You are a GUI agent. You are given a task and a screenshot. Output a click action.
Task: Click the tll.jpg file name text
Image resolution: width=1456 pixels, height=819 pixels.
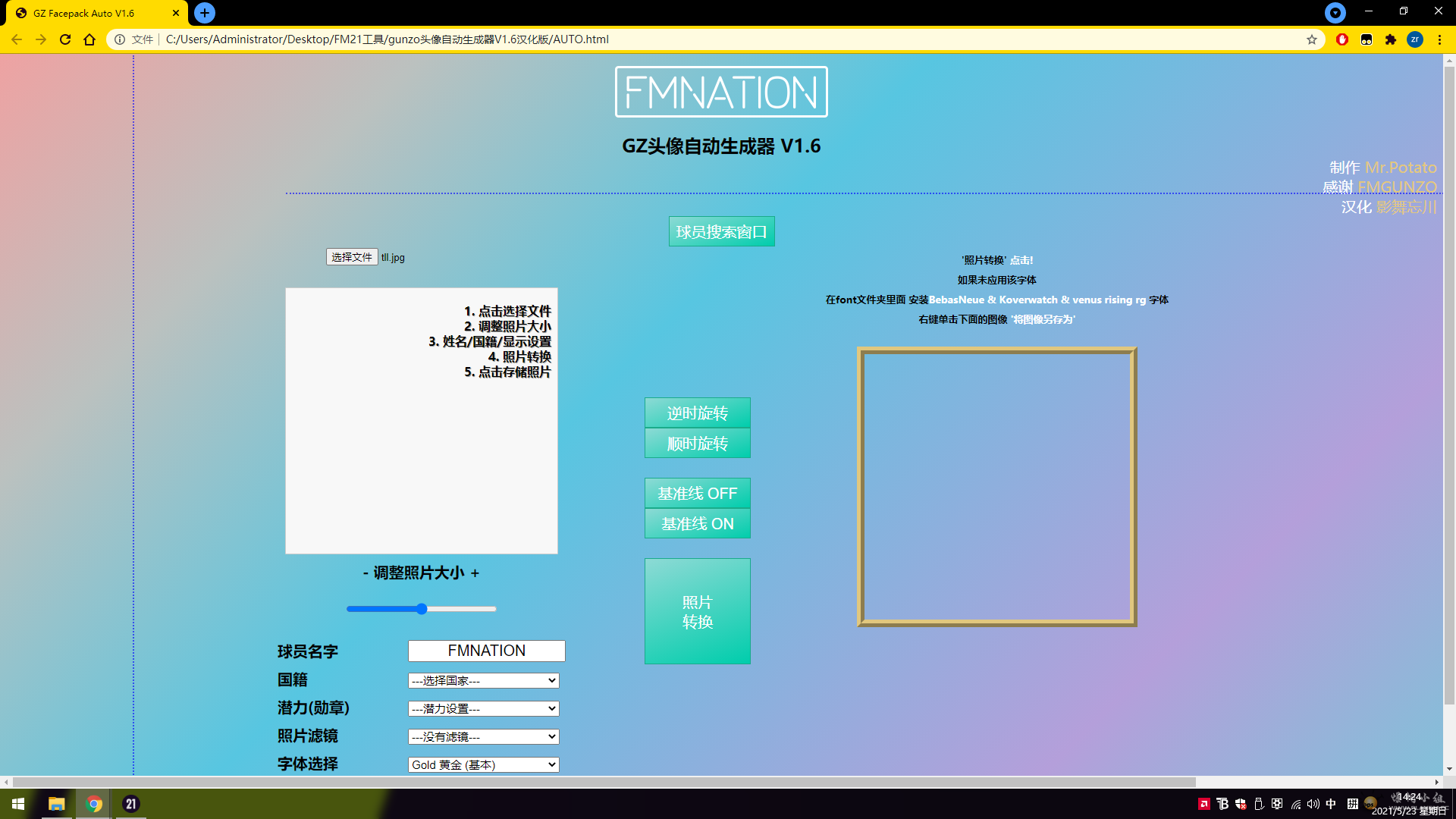coord(393,257)
